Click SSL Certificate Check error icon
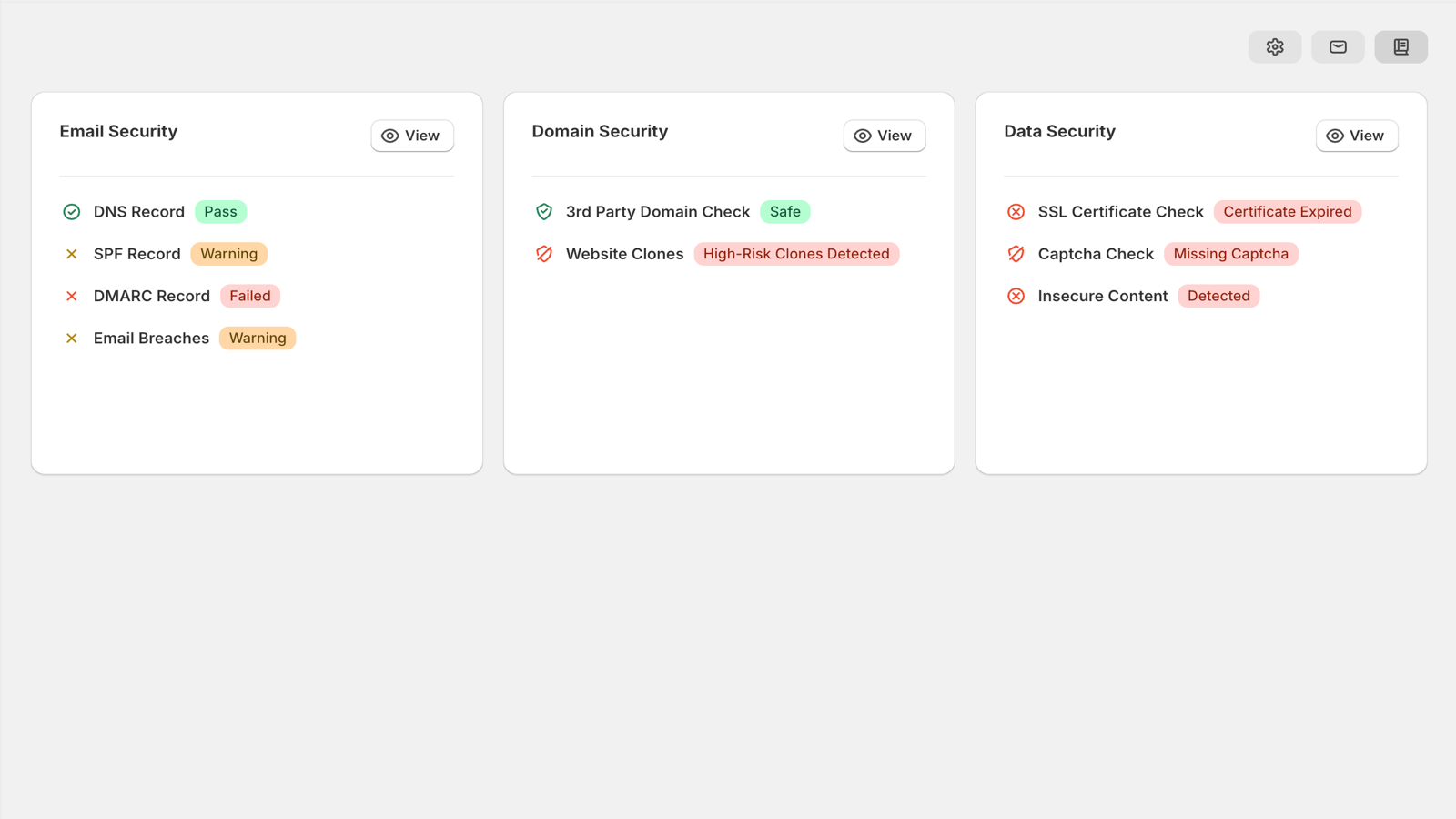Viewport: 1456px width, 819px height. tap(1016, 212)
